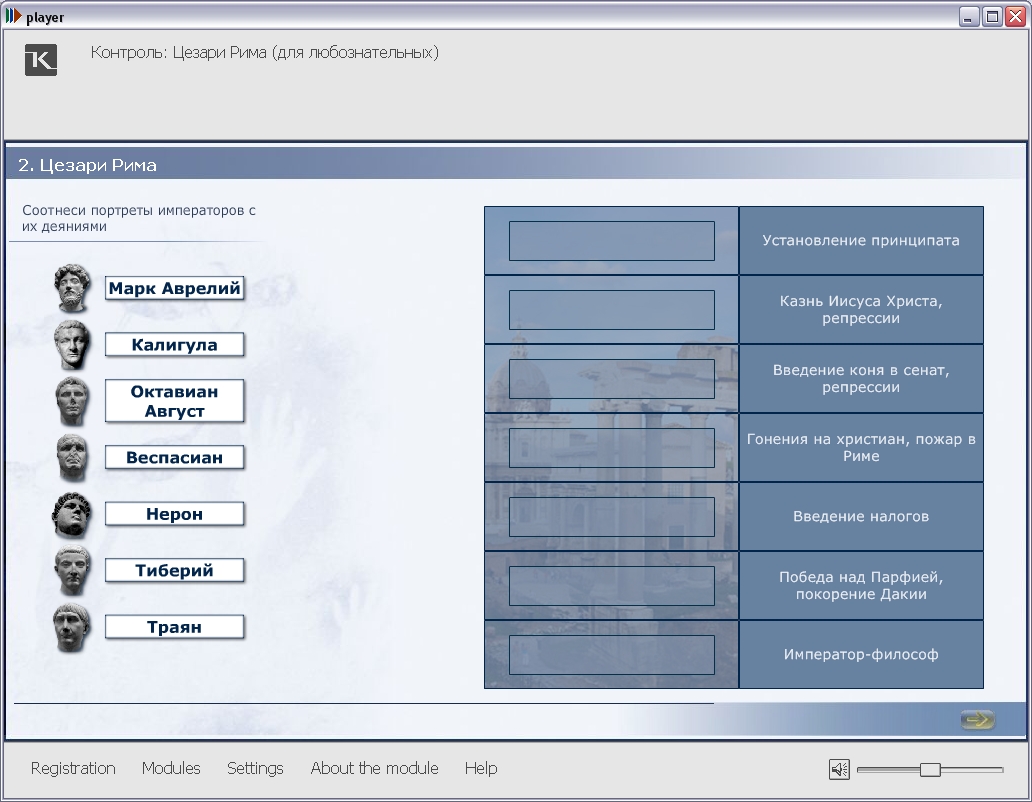
Task: Select the Нерон name label
Action: pyautogui.click(x=174, y=514)
